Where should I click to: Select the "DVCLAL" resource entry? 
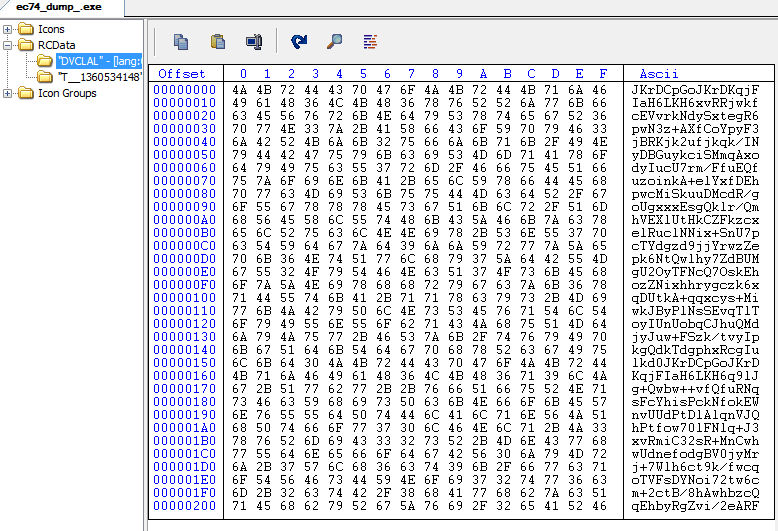pos(99,61)
